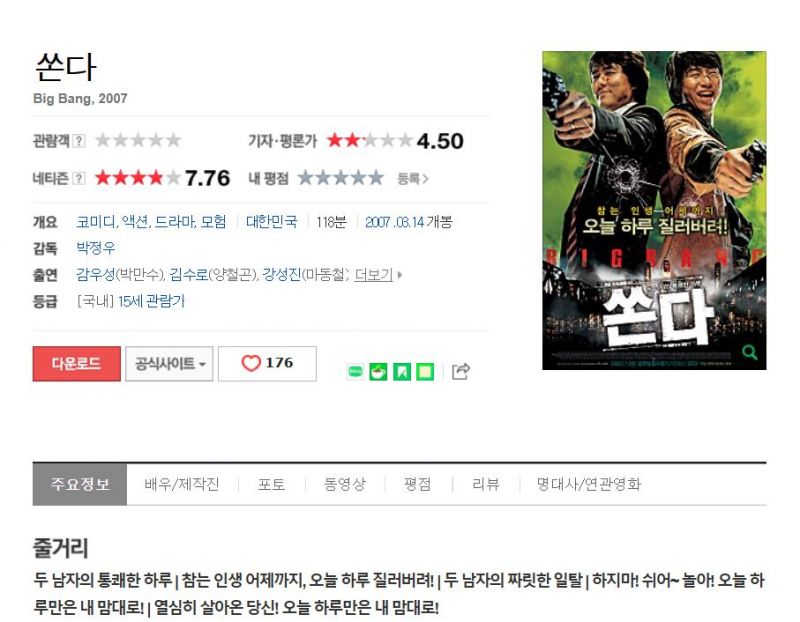Select the 동영상 tab
Screen dimensions: 800x622
345,484
